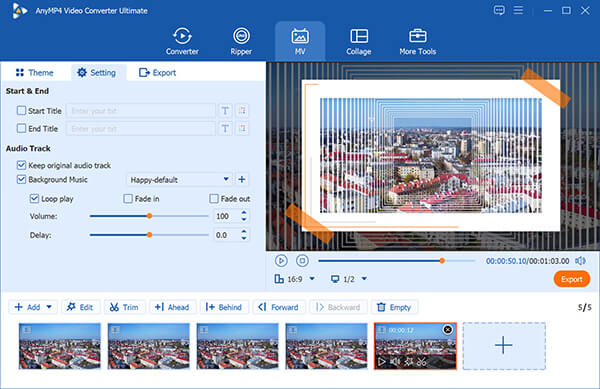Move the selected clip Forward

click(278, 307)
